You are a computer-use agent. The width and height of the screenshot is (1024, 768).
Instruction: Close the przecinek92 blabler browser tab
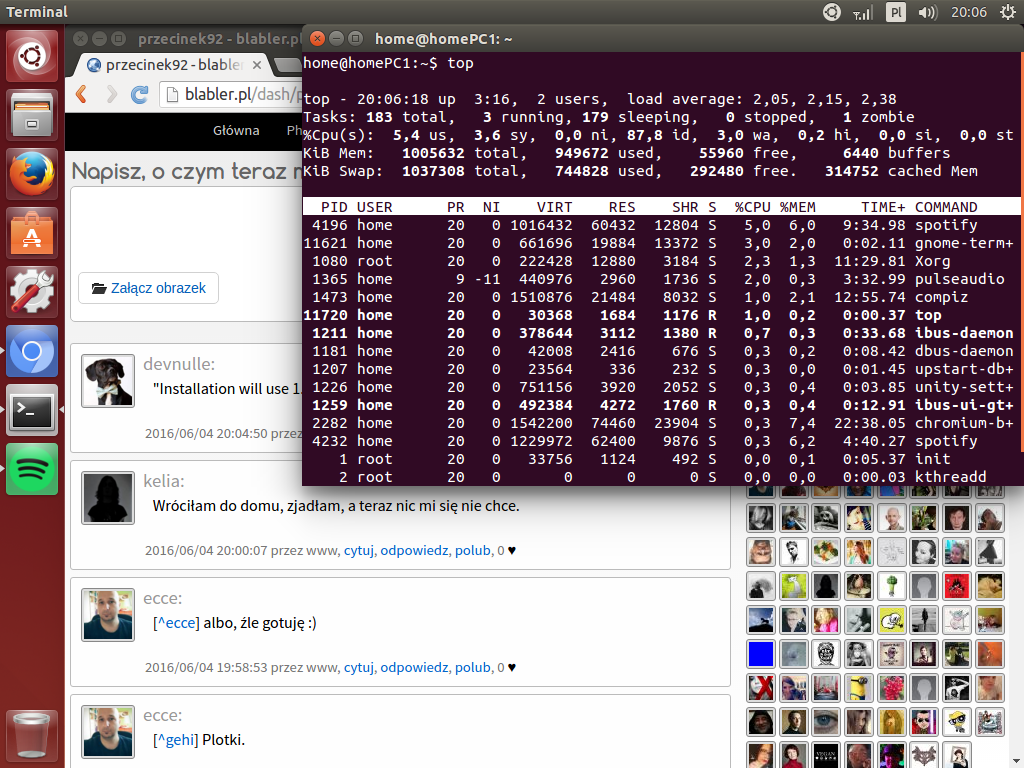[x=257, y=65]
